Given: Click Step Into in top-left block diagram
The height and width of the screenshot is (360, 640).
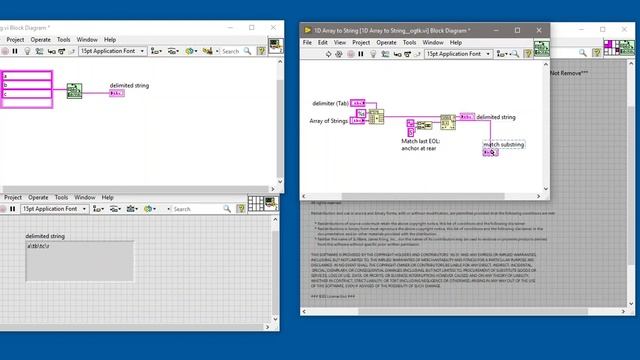Looking at the screenshot, I should pos(51,51).
